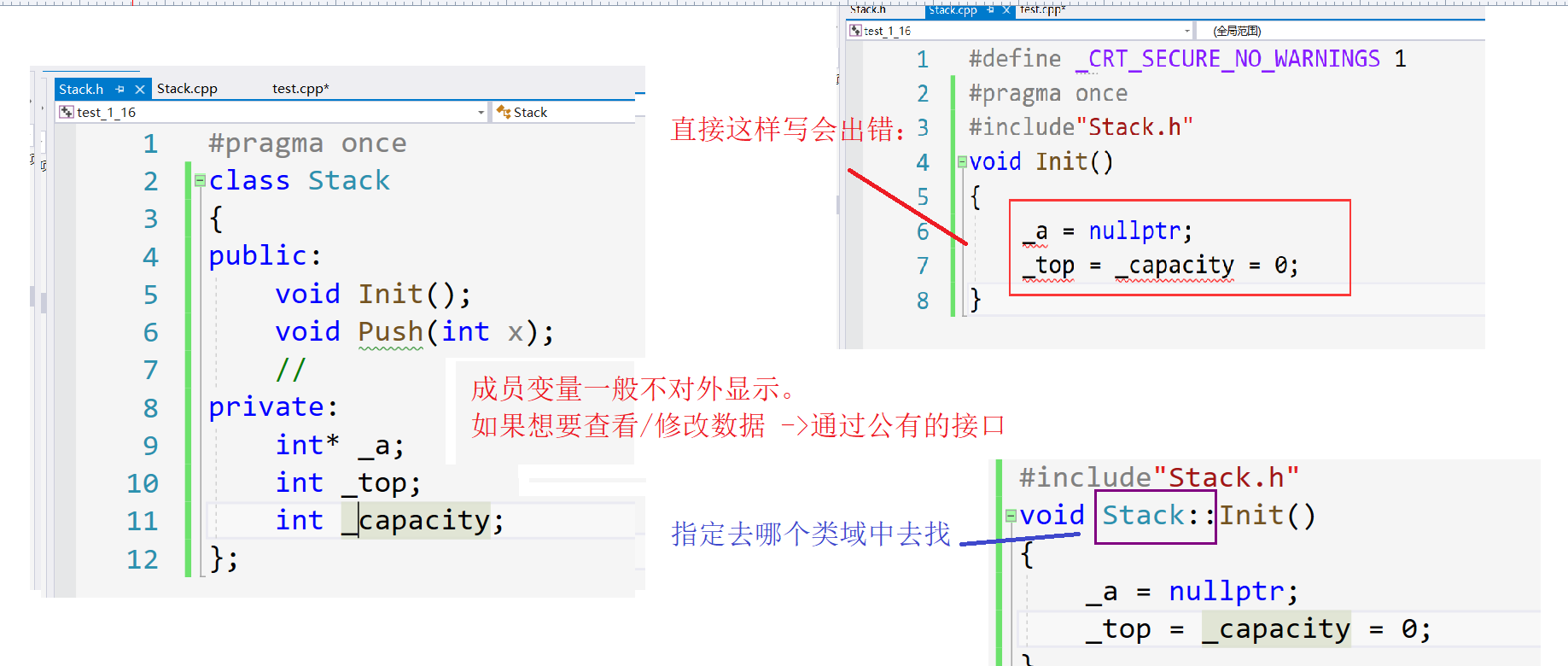The image size is (1568, 666).
Task: Click line number 7 in Stack.h editor
Action: pos(150,370)
